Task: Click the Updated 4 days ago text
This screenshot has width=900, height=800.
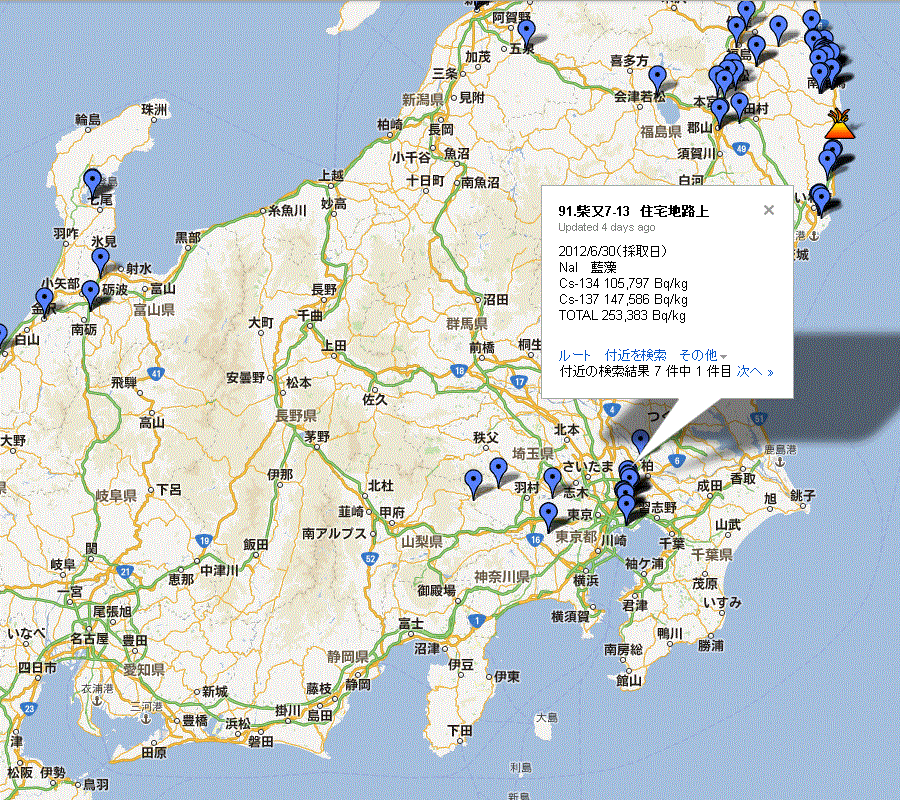Action: point(607,227)
